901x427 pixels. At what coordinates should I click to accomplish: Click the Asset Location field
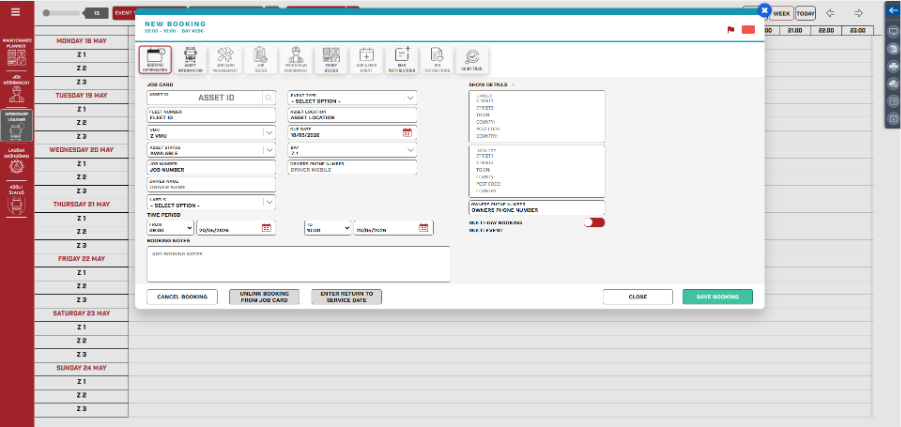(352, 115)
